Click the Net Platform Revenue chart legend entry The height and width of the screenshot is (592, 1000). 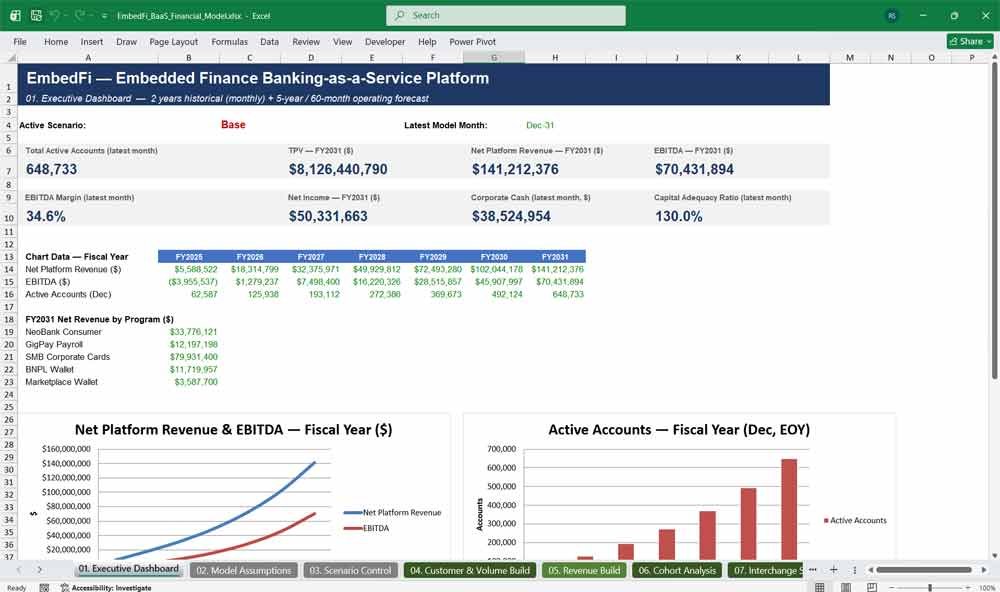click(393, 512)
